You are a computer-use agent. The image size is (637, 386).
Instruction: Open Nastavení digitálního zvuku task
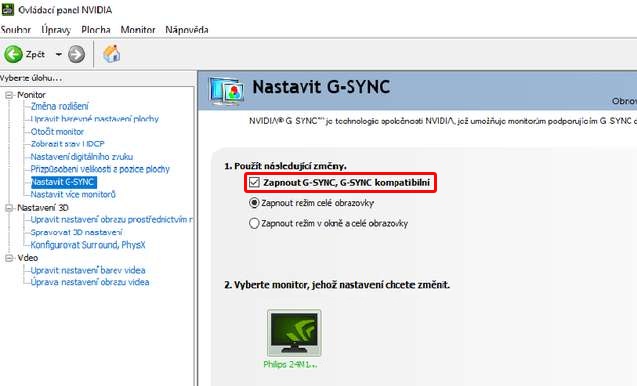82,156
